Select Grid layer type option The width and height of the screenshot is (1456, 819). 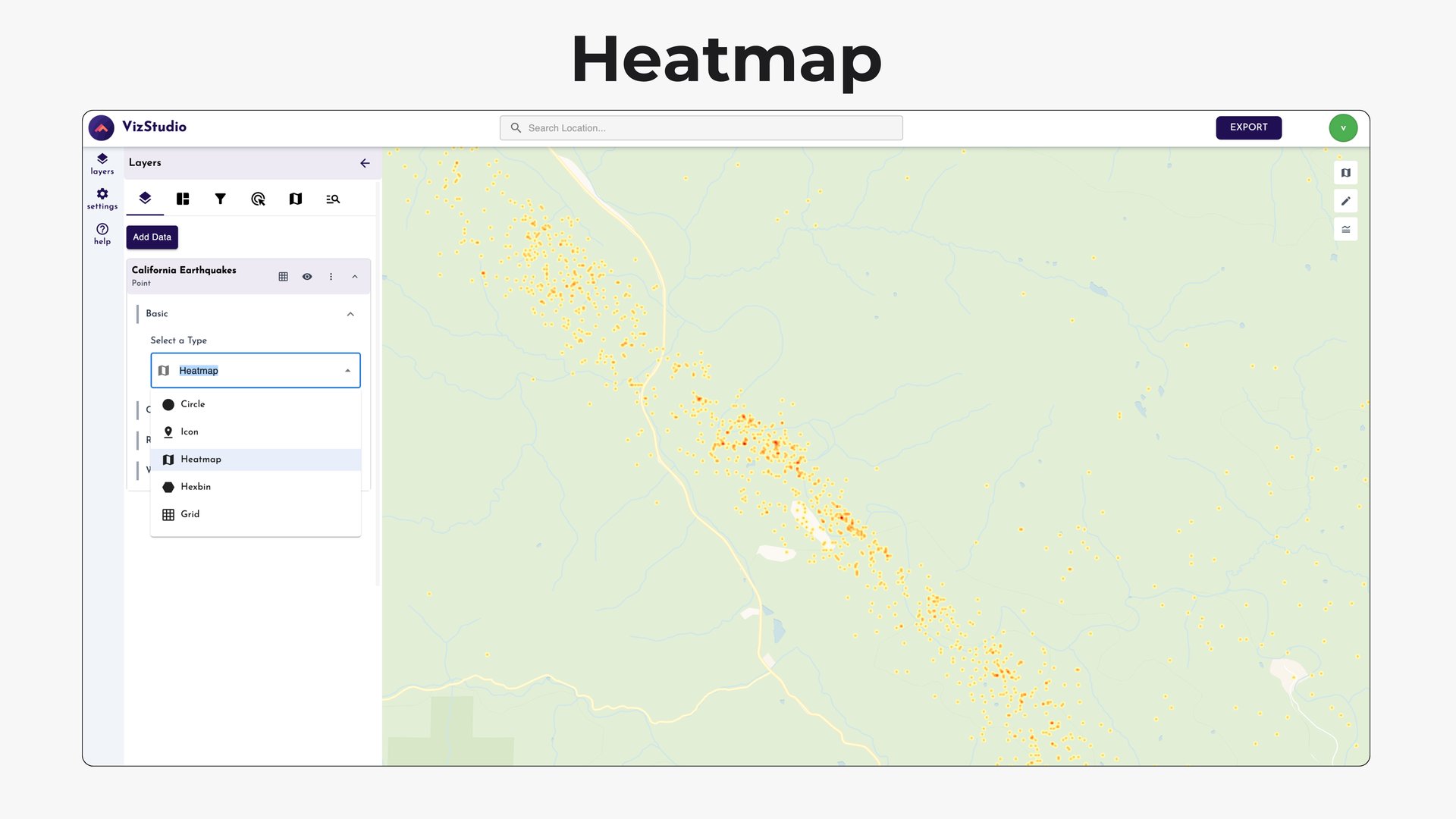(190, 514)
